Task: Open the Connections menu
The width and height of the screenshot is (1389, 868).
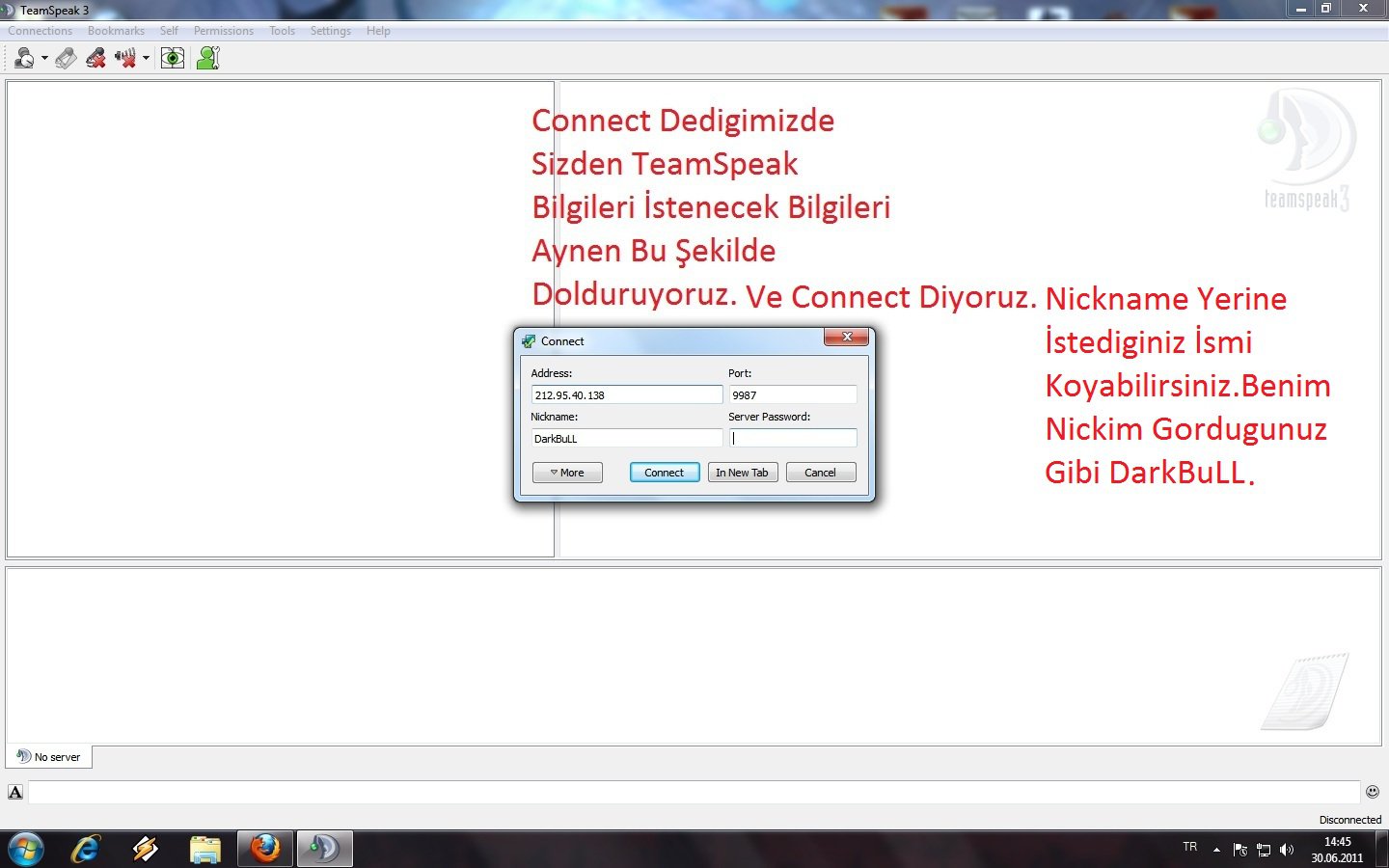Action: click(41, 31)
